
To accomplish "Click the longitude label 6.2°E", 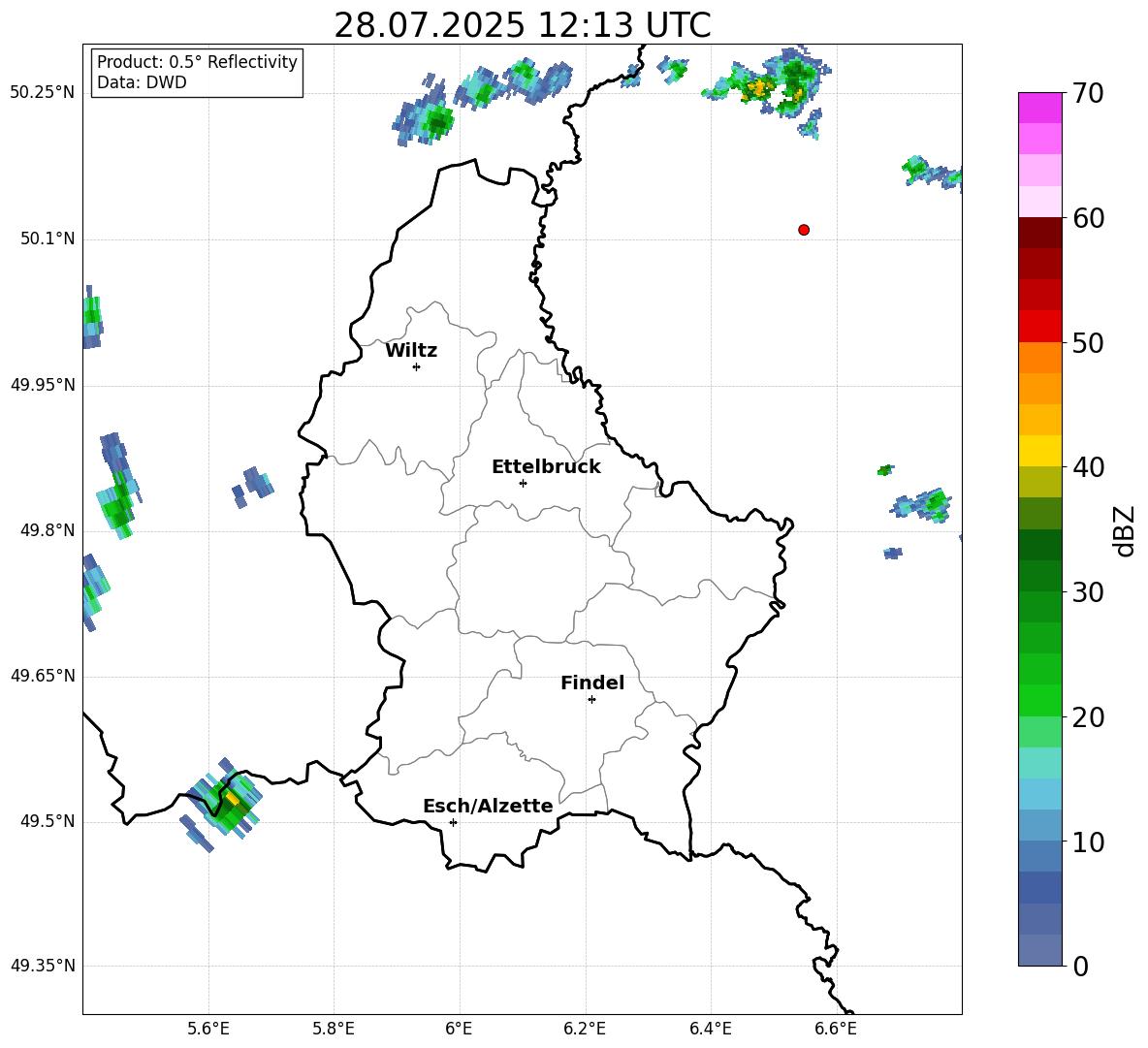I will [585, 1029].
